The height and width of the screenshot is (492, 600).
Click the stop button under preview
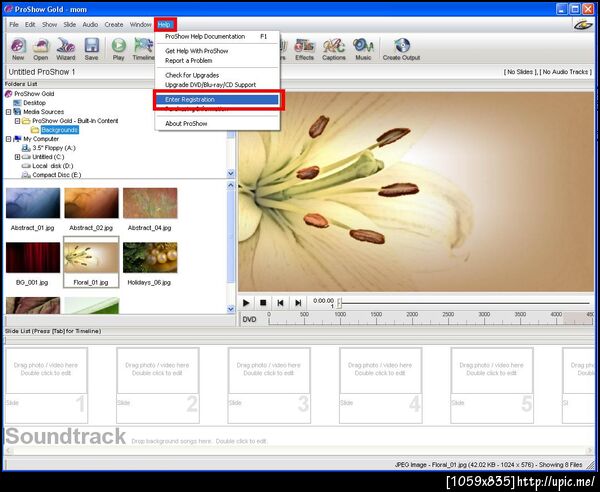pyautogui.click(x=263, y=303)
